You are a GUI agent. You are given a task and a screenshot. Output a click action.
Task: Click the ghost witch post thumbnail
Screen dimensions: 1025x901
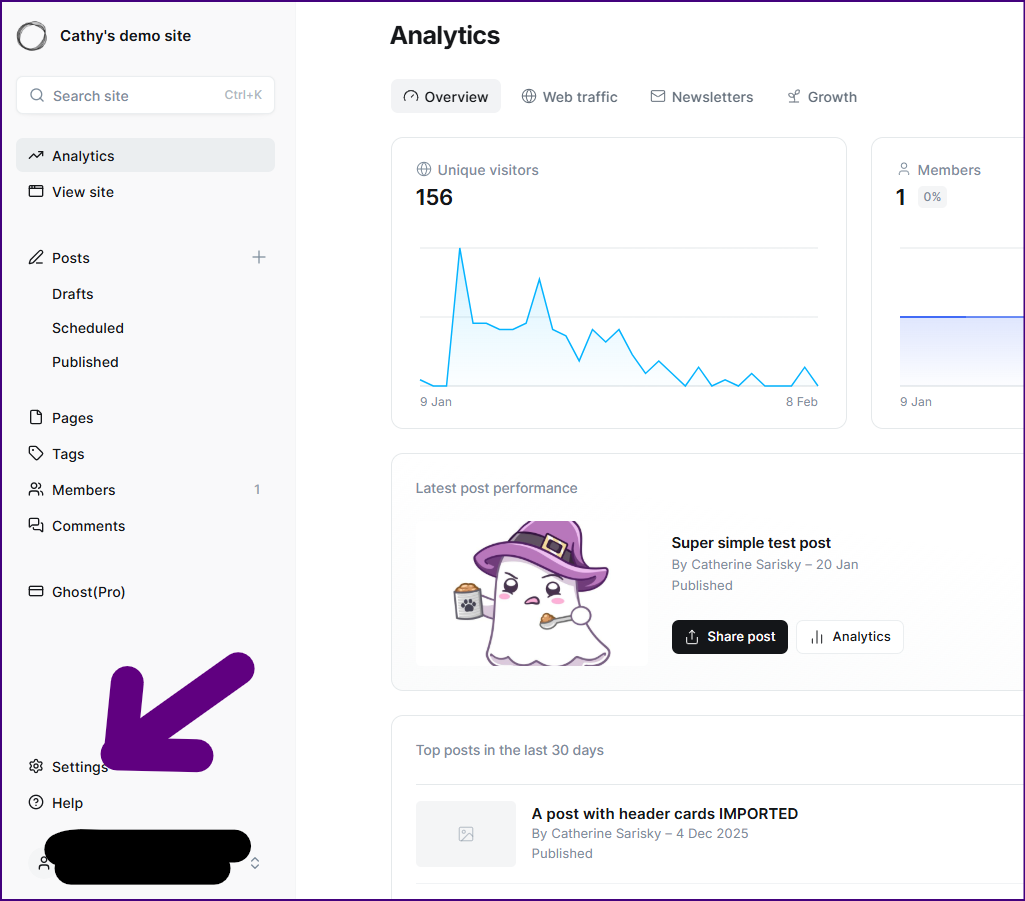[530, 593]
